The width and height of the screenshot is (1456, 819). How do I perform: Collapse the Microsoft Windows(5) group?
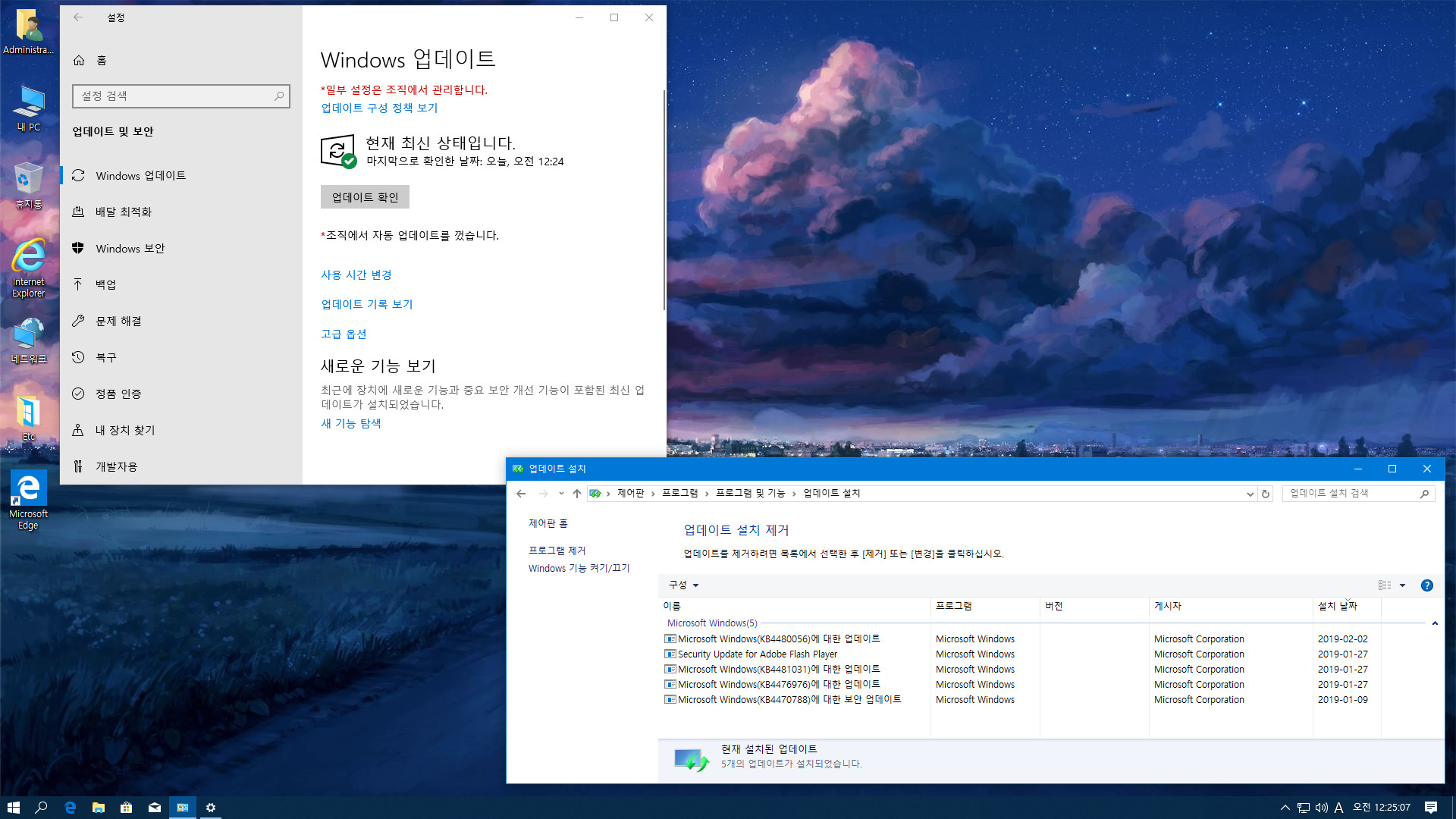click(x=1435, y=623)
